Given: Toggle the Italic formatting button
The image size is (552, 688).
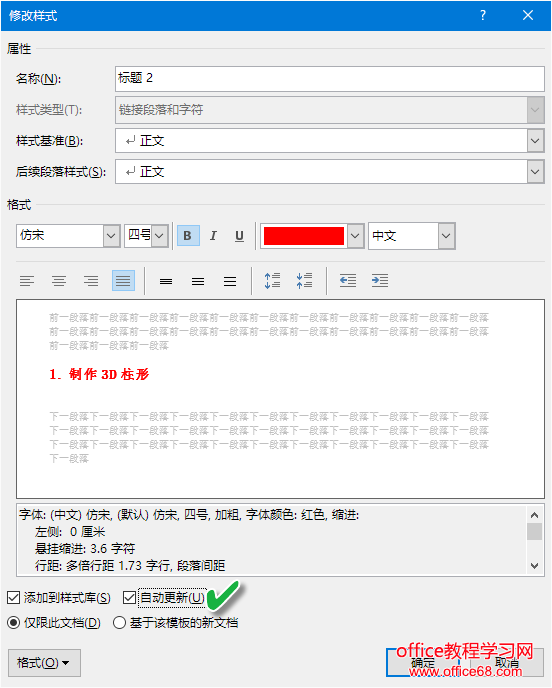Looking at the screenshot, I should point(213,236).
